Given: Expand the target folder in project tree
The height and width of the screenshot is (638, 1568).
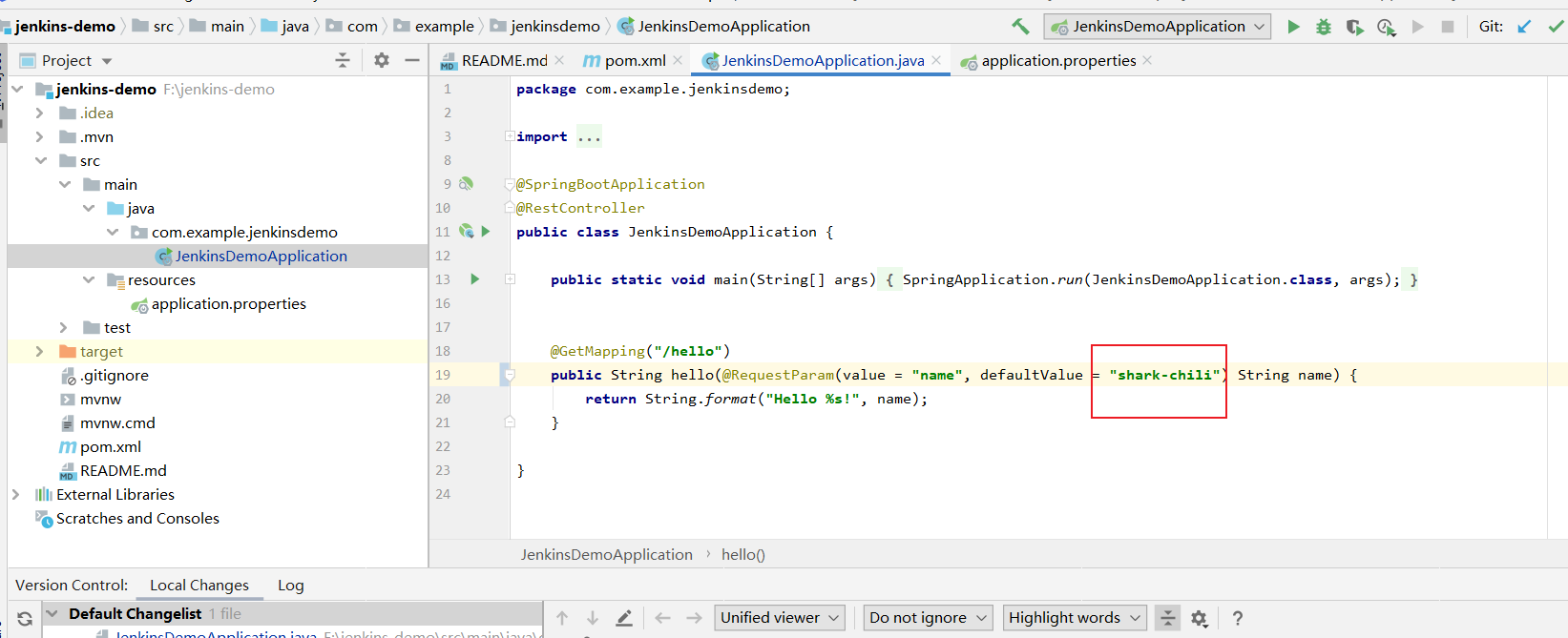Looking at the screenshot, I should 39,351.
